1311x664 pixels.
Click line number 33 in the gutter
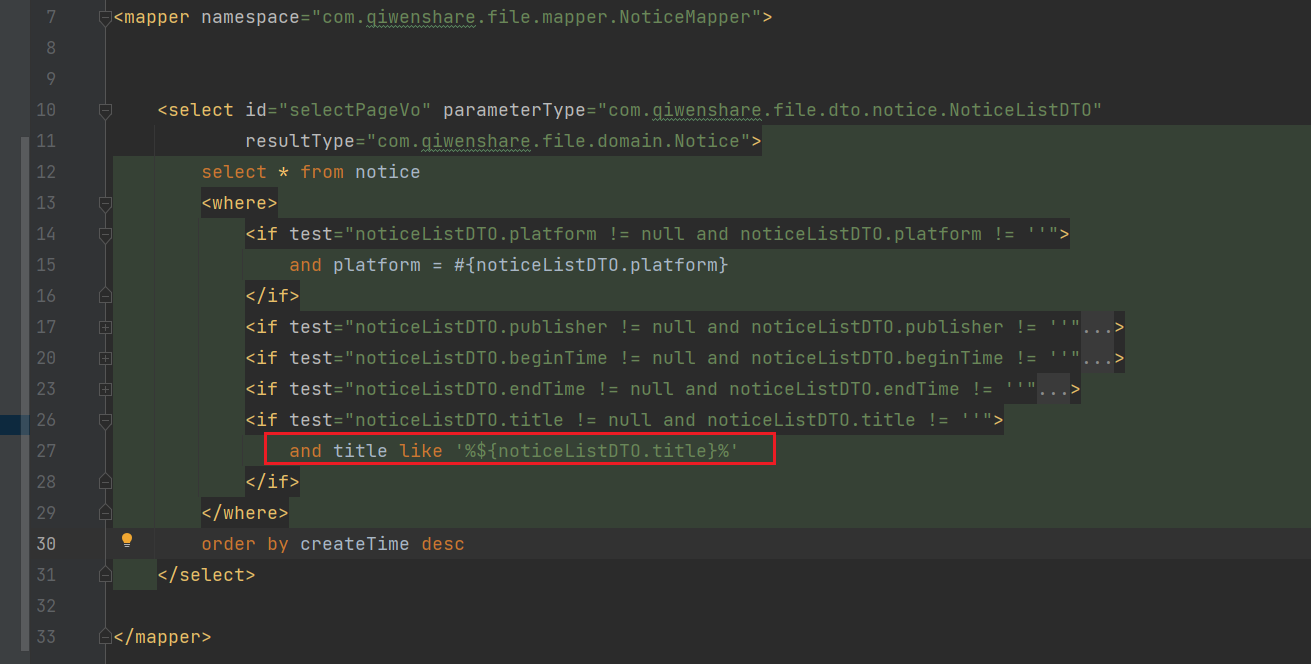[x=46, y=637]
